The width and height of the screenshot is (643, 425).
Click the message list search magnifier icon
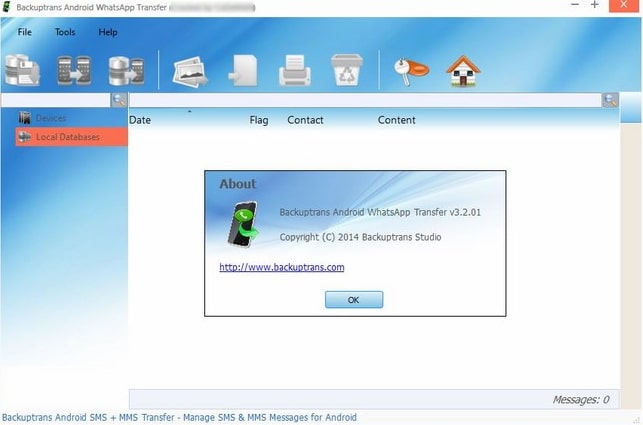[x=610, y=100]
